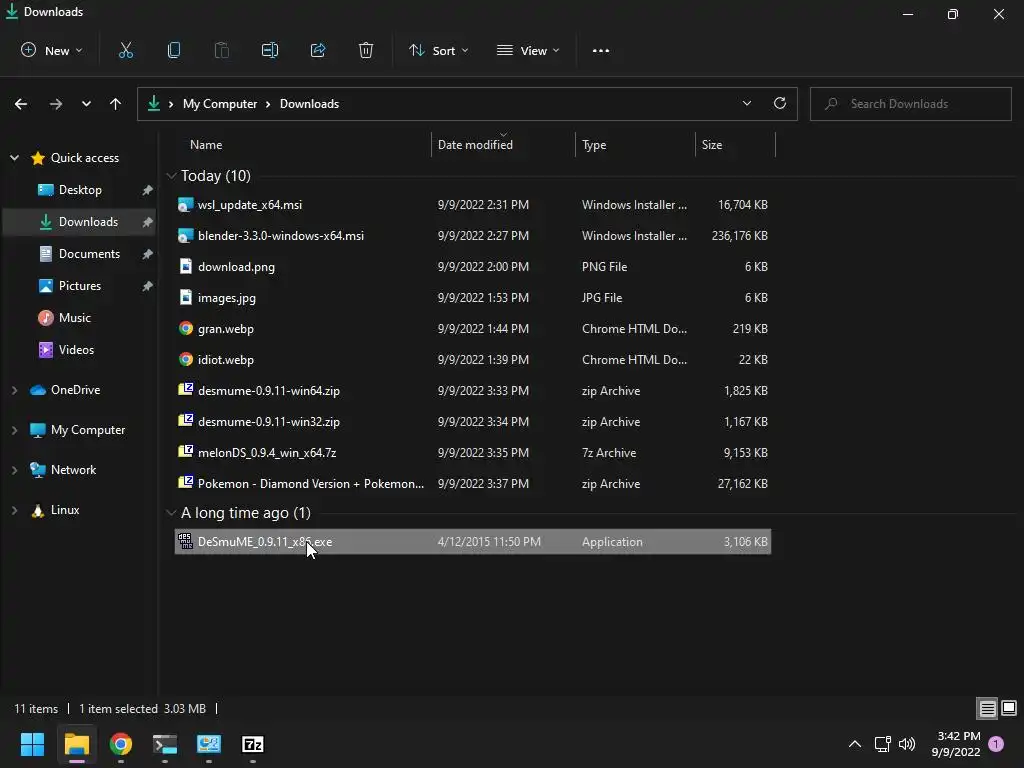The height and width of the screenshot is (768, 1024).
Task: Open recent locations chevron dropdown
Action: [x=86, y=104]
